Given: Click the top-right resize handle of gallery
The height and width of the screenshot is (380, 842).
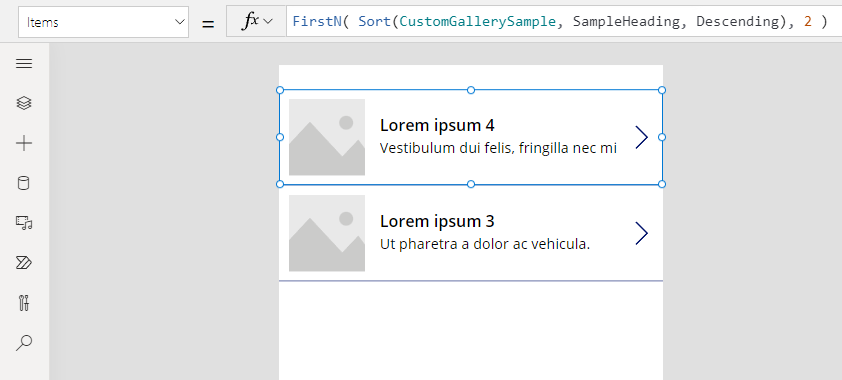Looking at the screenshot, I should click(662, 90).
